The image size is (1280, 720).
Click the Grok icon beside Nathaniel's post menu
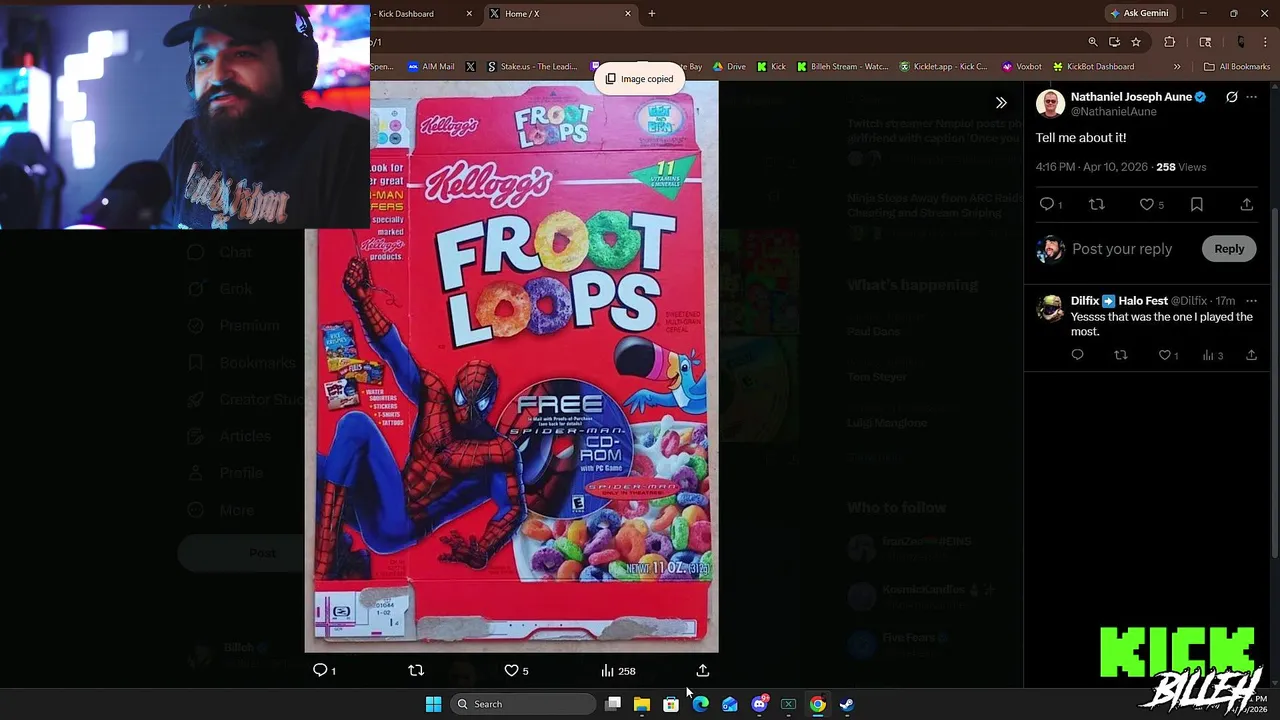(x=1231, y=97)
